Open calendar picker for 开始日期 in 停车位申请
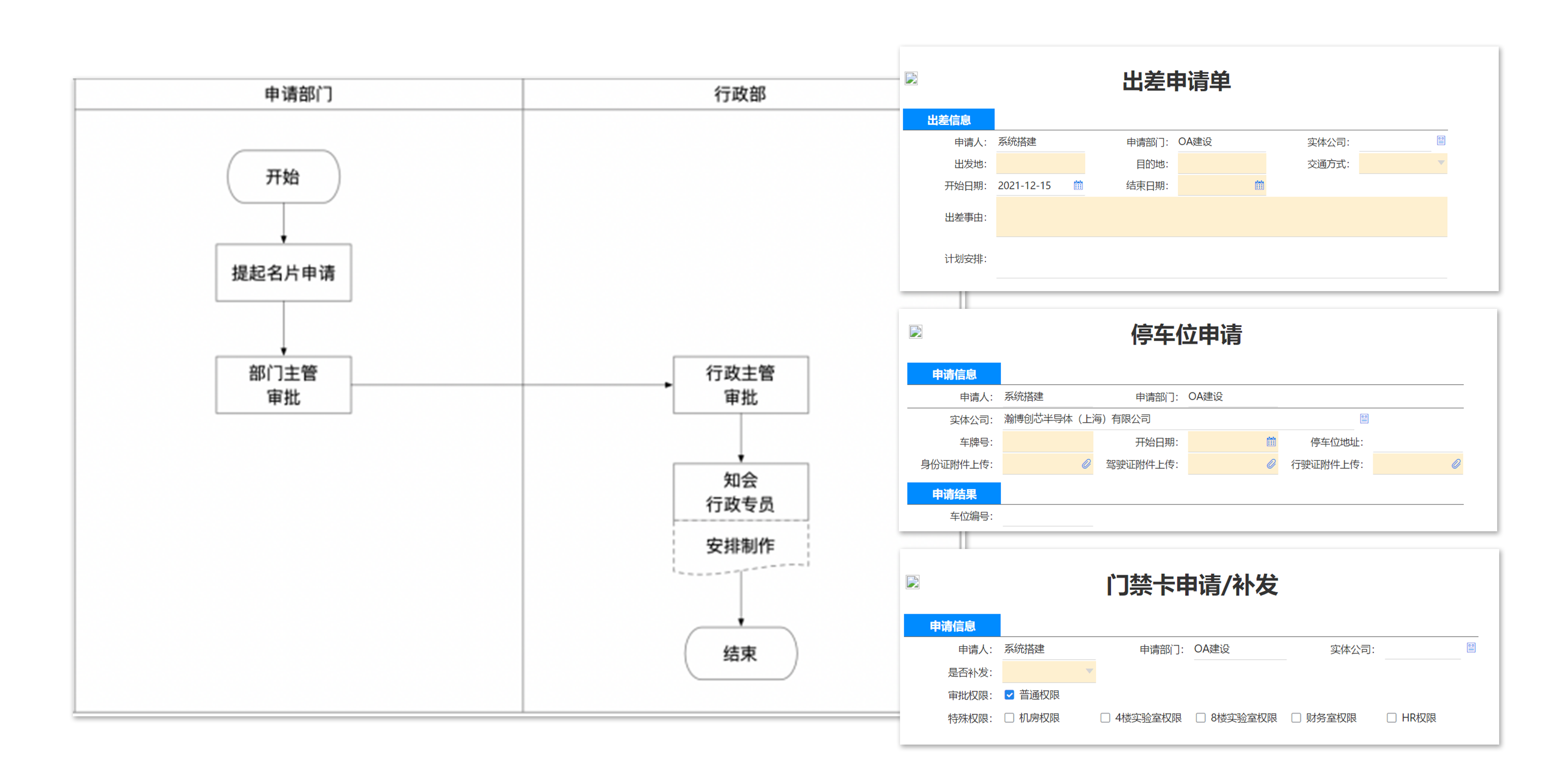 (1271, 442)
